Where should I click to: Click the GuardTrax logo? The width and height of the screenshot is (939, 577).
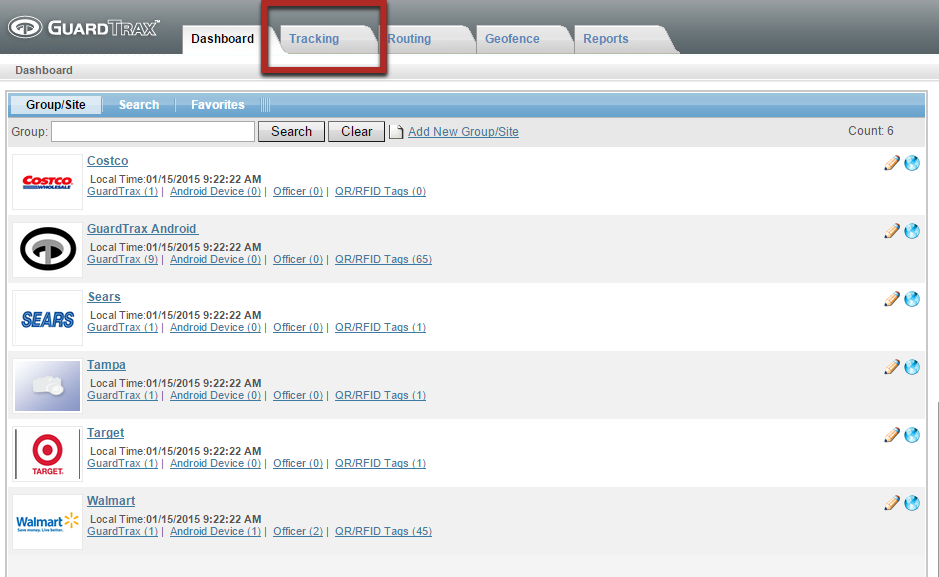[x=84, y=28]
